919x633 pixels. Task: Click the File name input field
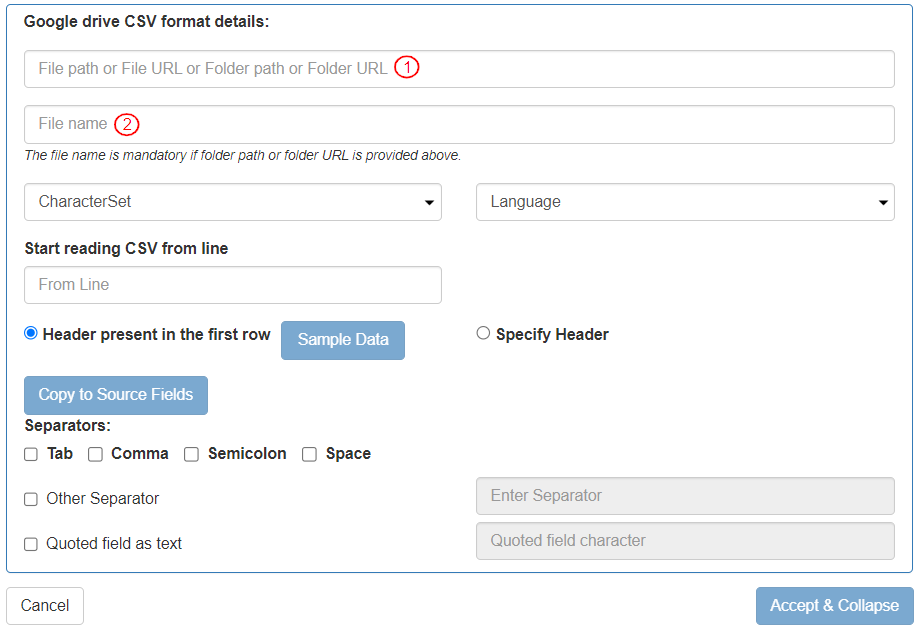(x=459, y=124)
